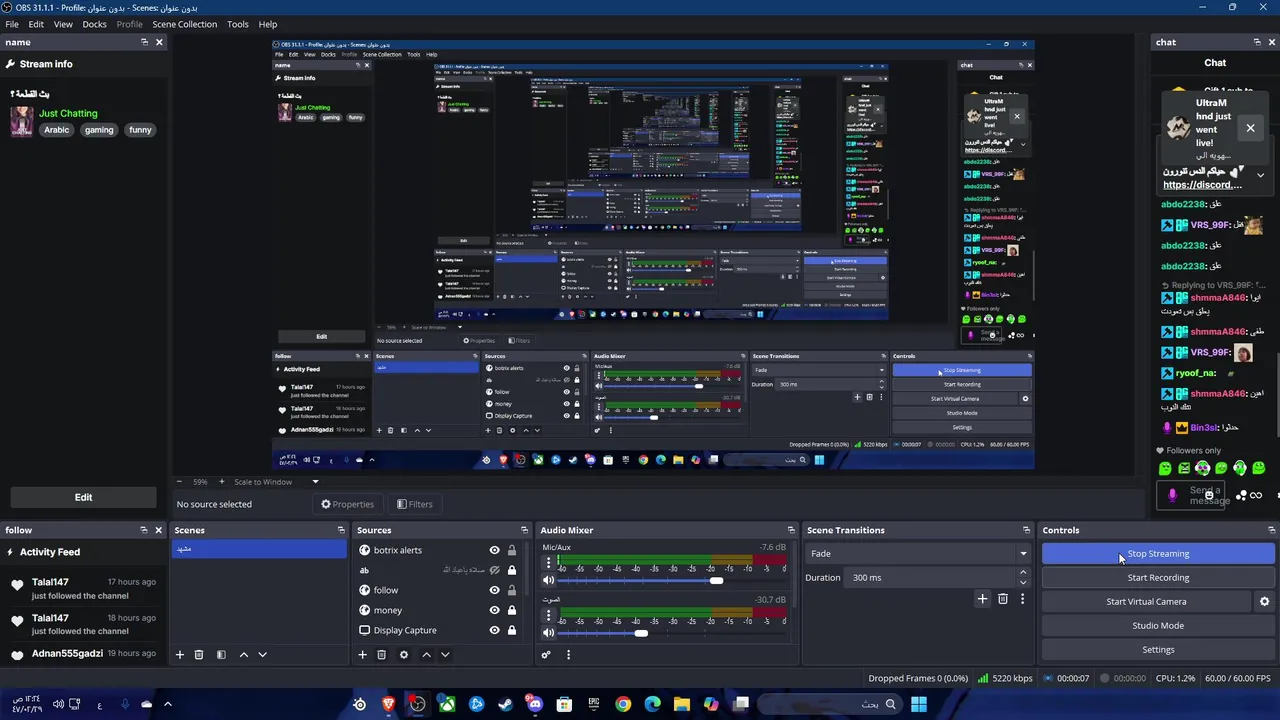This screenshot has height=720, width=1280.
Task: Open the File menu
Action: 12,24
